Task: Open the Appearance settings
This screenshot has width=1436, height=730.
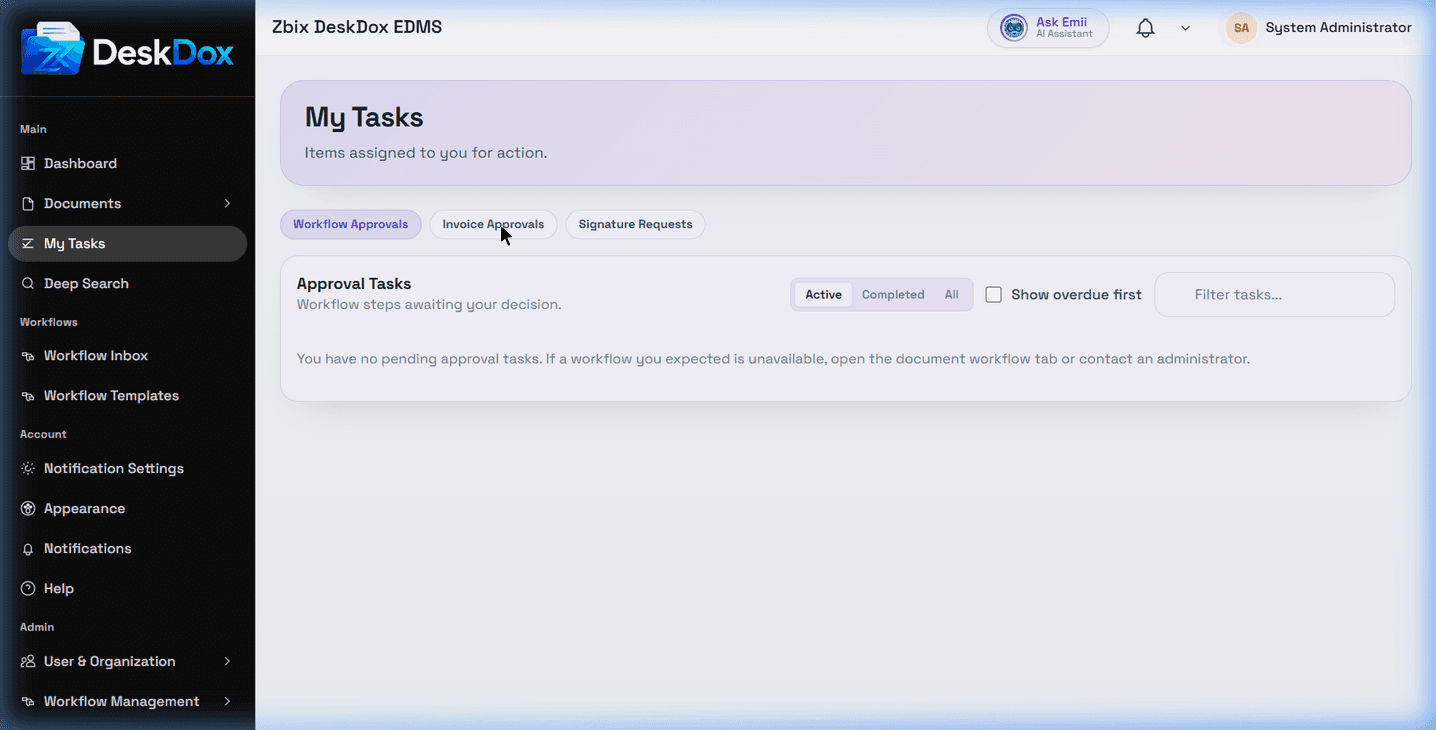Action: [127, 508]
